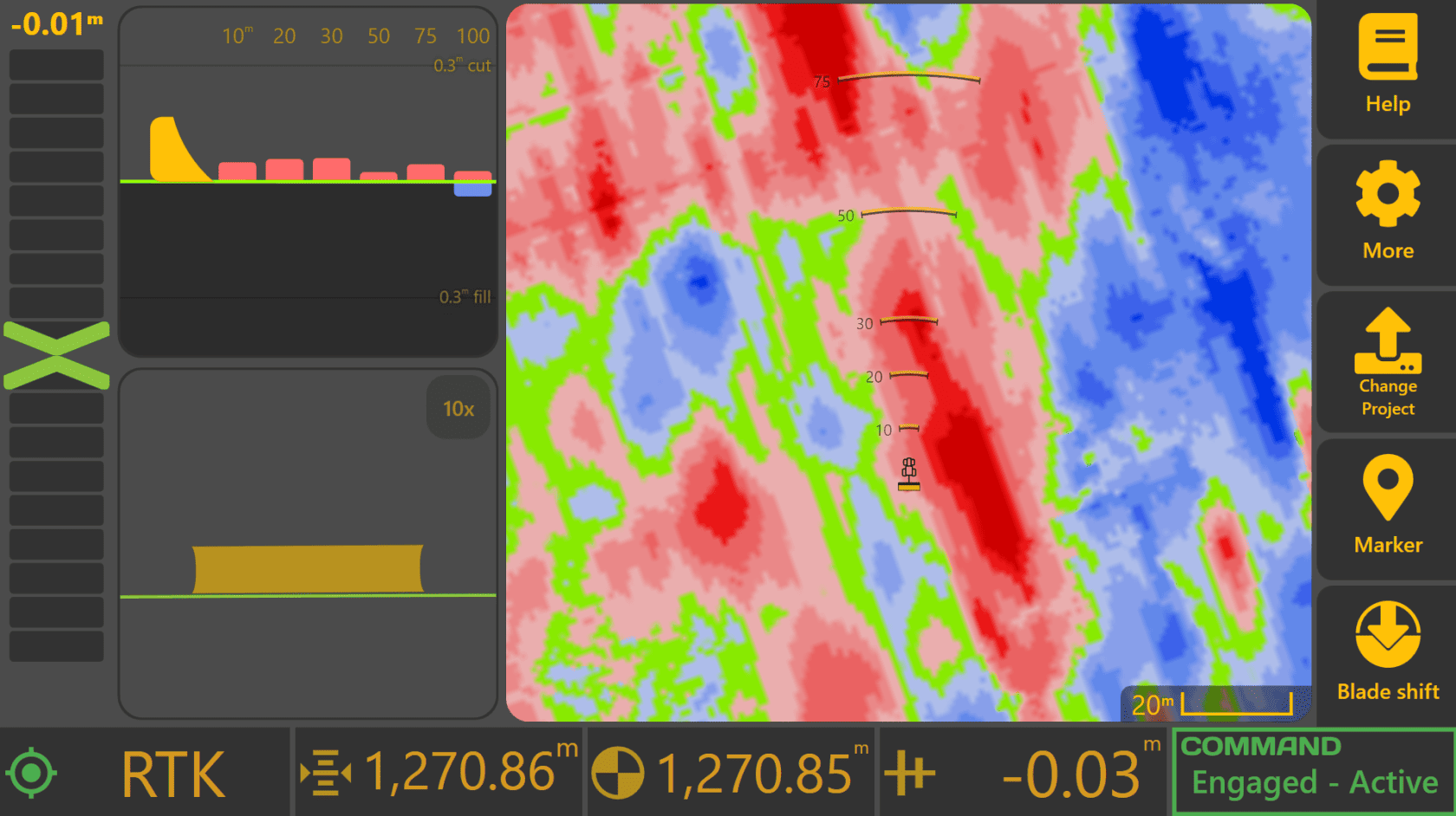Click the tractor icon on the map

click(908, 475)
